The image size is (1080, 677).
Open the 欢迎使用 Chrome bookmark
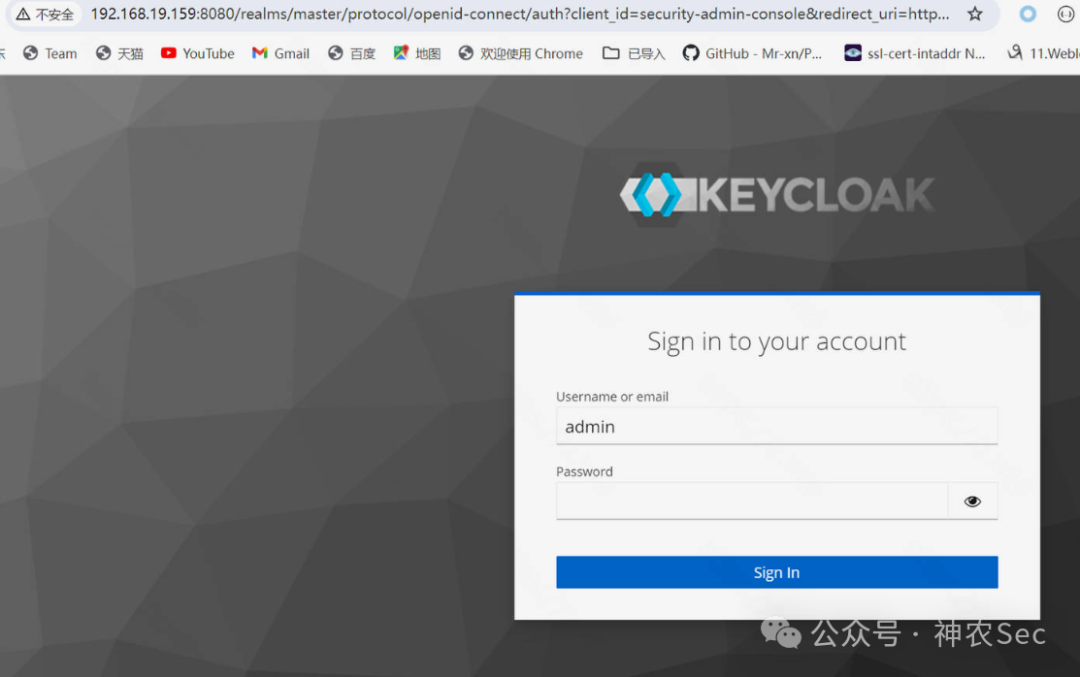pyautogui.click(x=521, y=53)
